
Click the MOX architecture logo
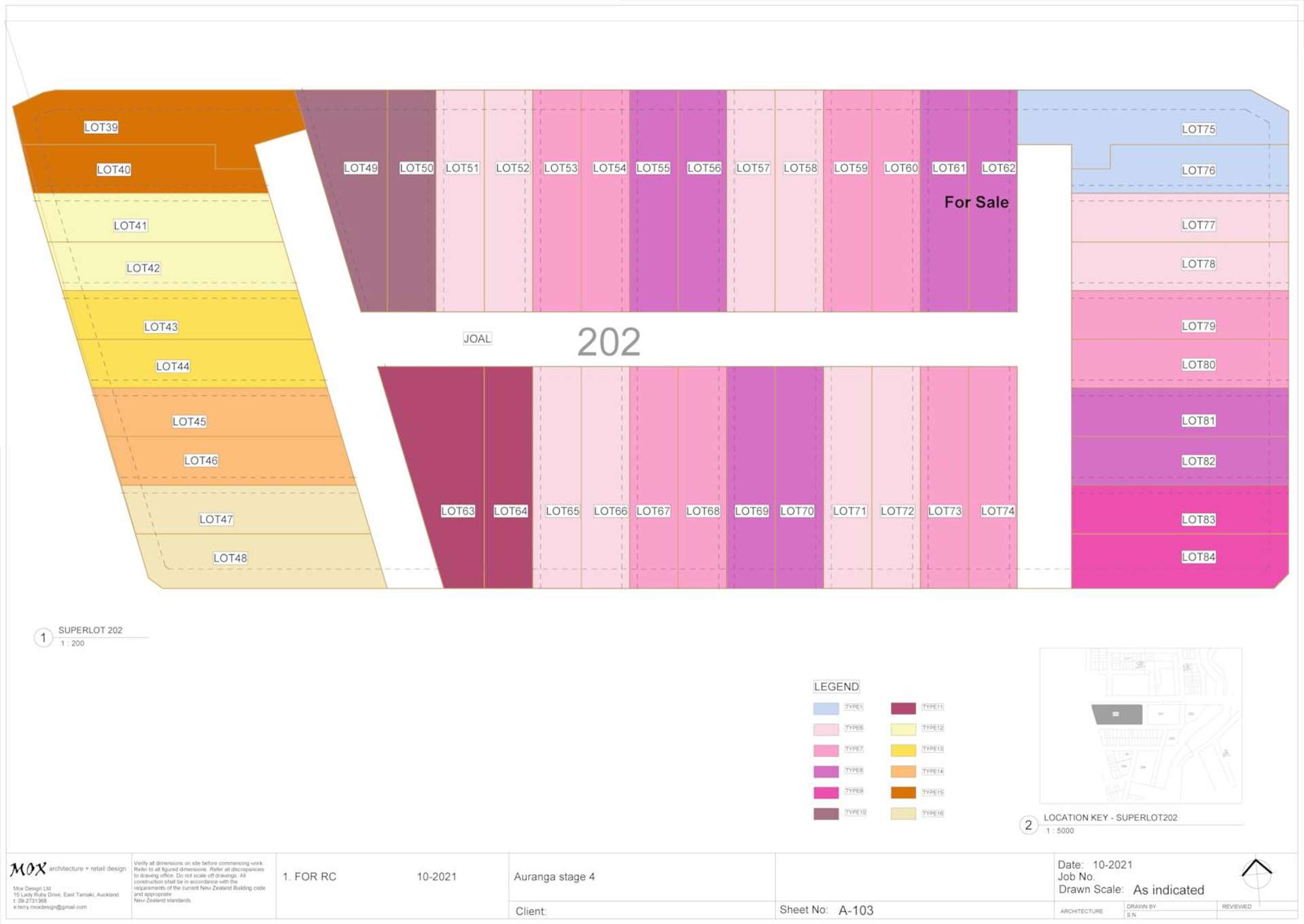[29, 869]
